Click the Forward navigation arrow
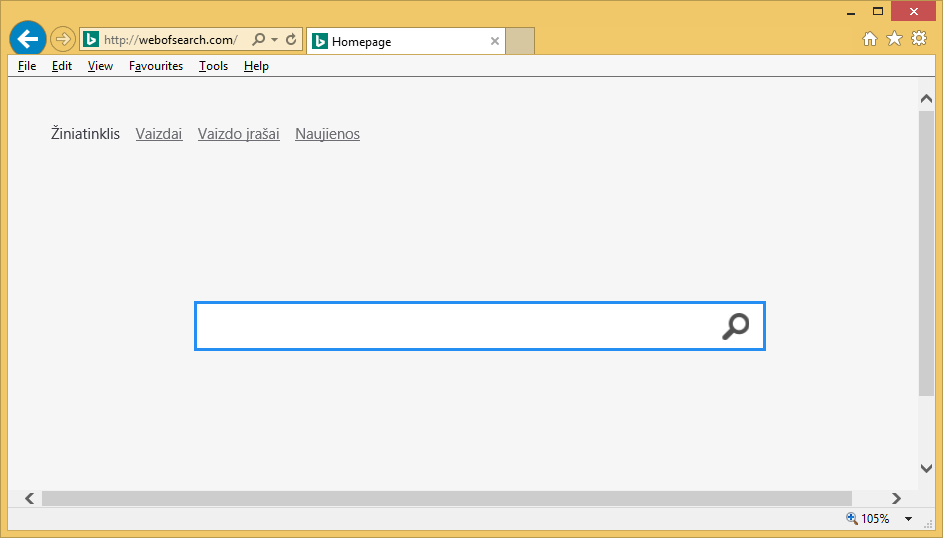Image resolution: width=943 pixels, height=538 pixels. coord(63,40)
